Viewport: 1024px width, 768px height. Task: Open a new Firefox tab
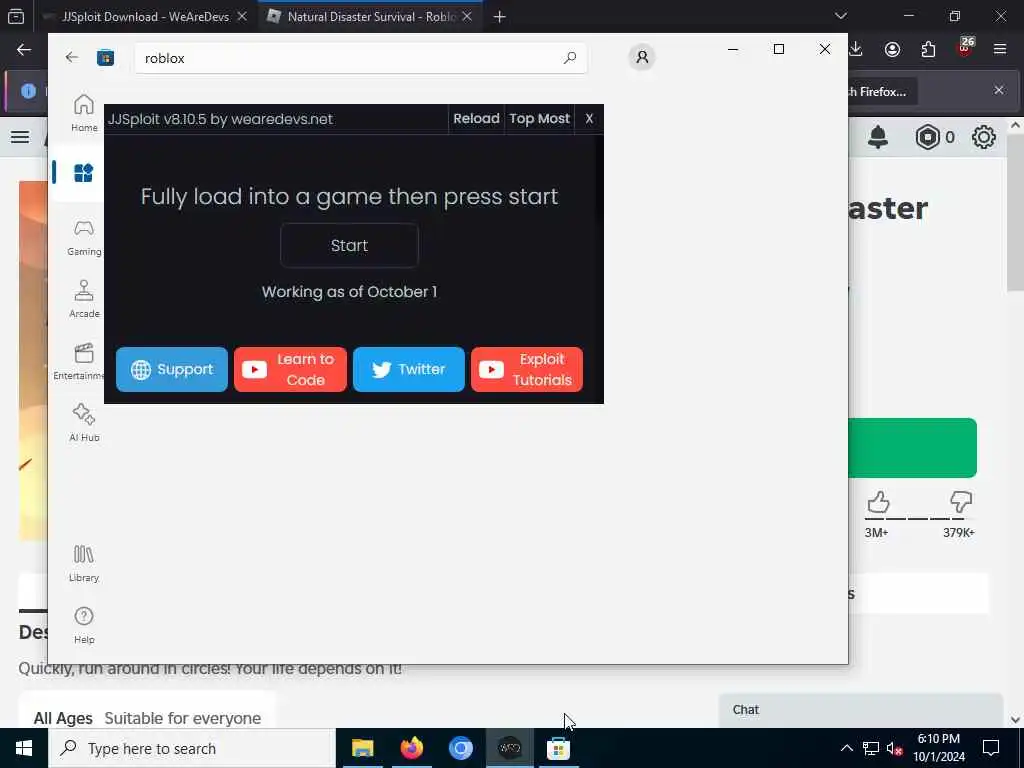500,17
